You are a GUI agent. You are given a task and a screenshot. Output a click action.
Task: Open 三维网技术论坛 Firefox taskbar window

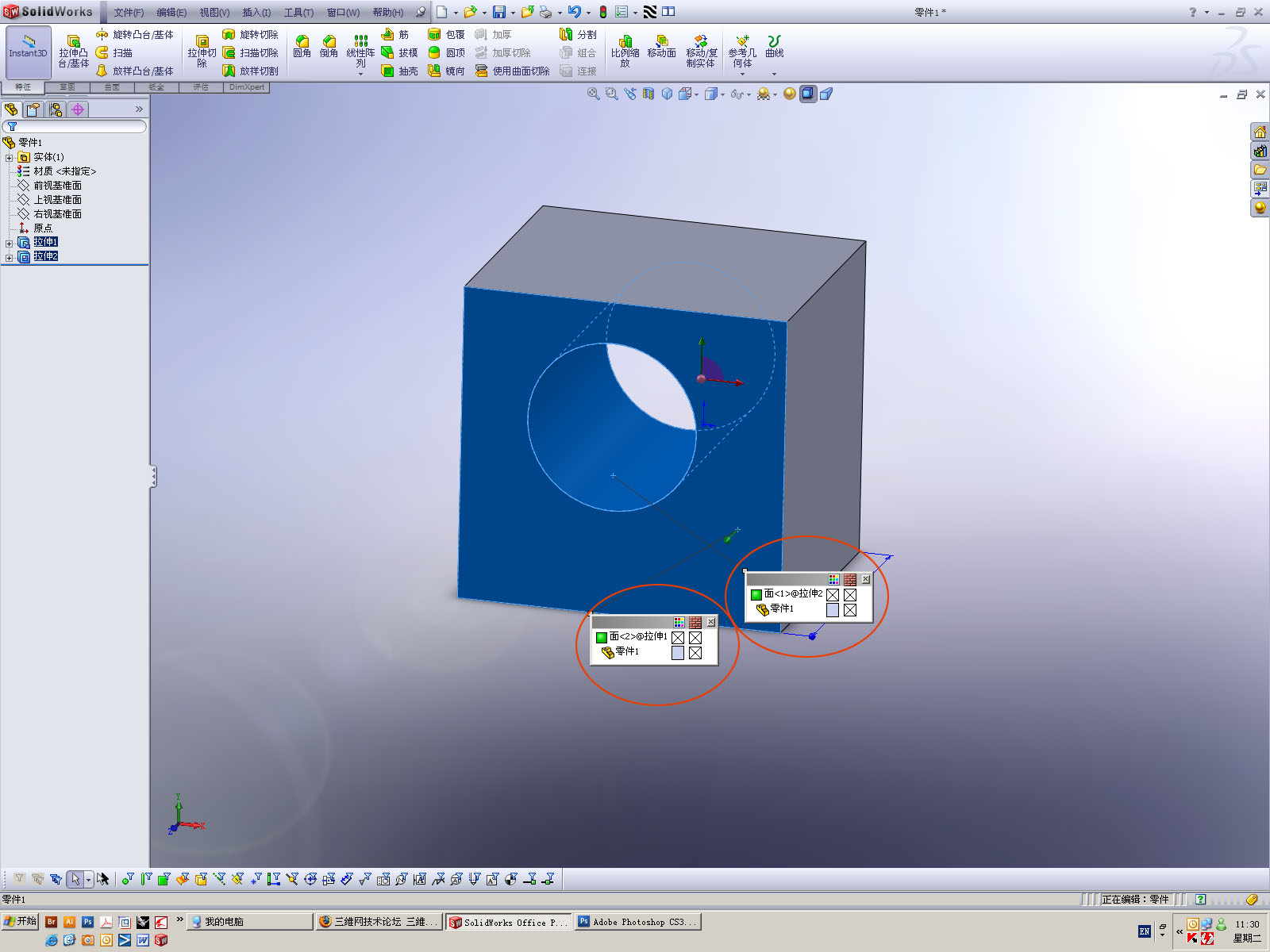click(379, 922)
